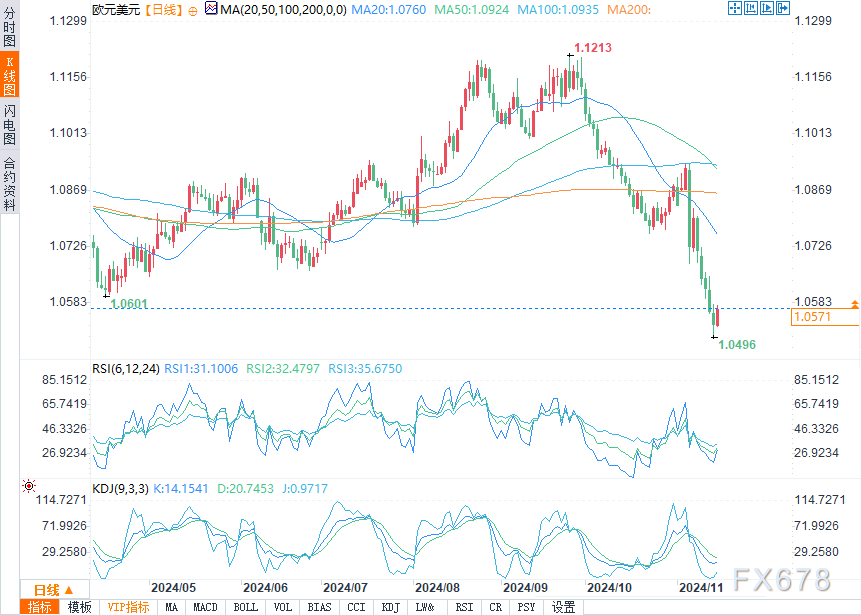The image size is (861, 615).
Task: Open the 日线 period dropdown
Action: point(54,590)
